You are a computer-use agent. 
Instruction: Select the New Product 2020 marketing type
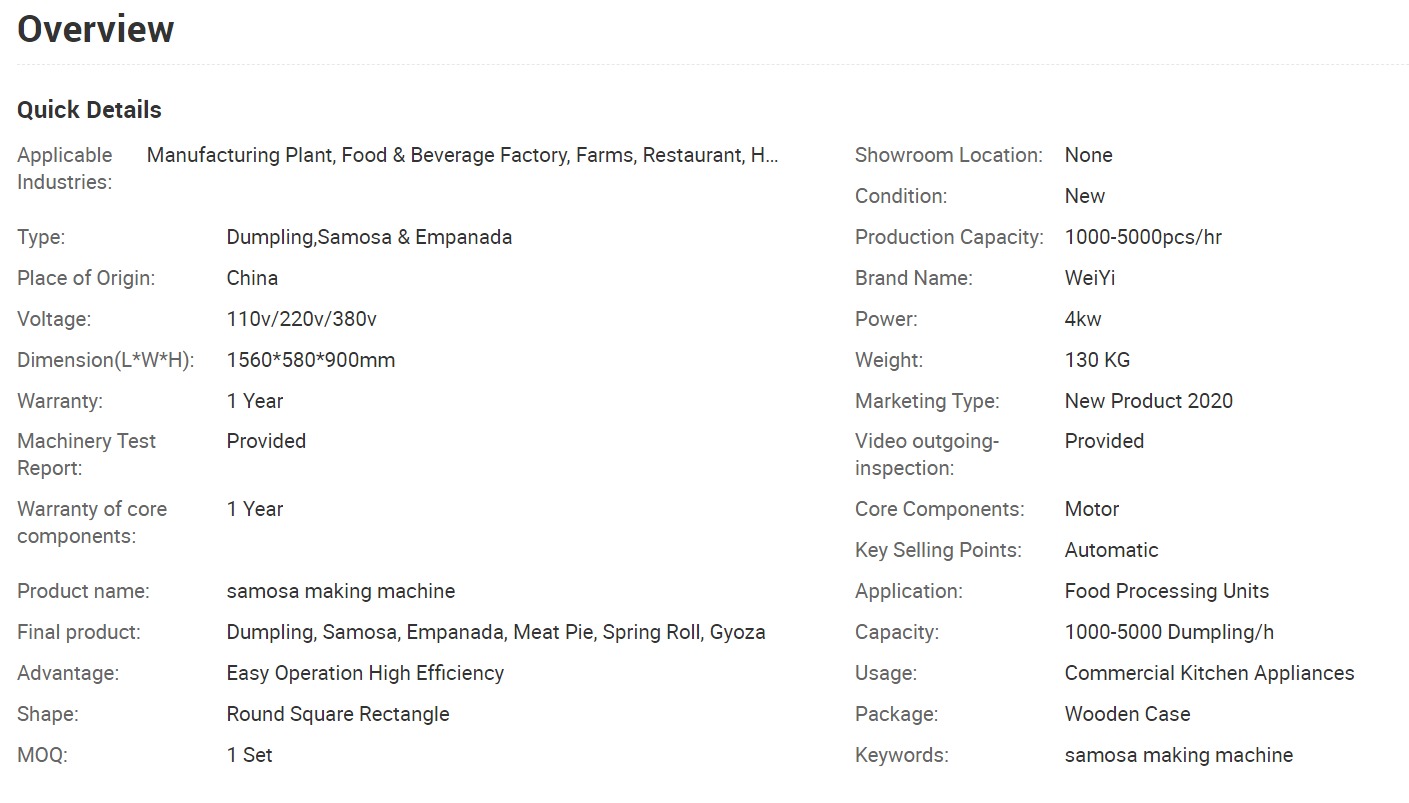(1149, 401)
